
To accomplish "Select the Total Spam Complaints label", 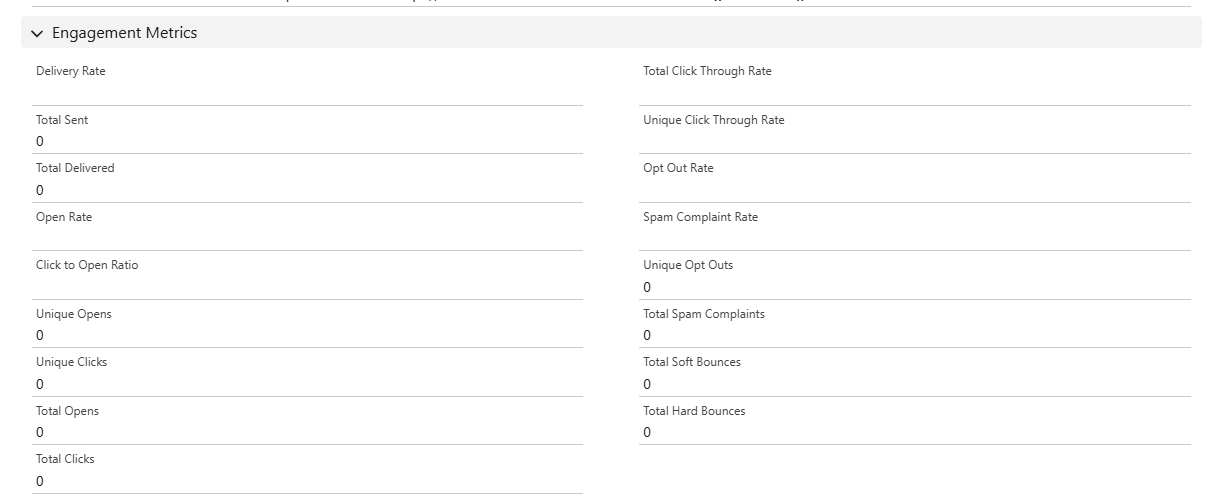I will [x=703, y=314].
